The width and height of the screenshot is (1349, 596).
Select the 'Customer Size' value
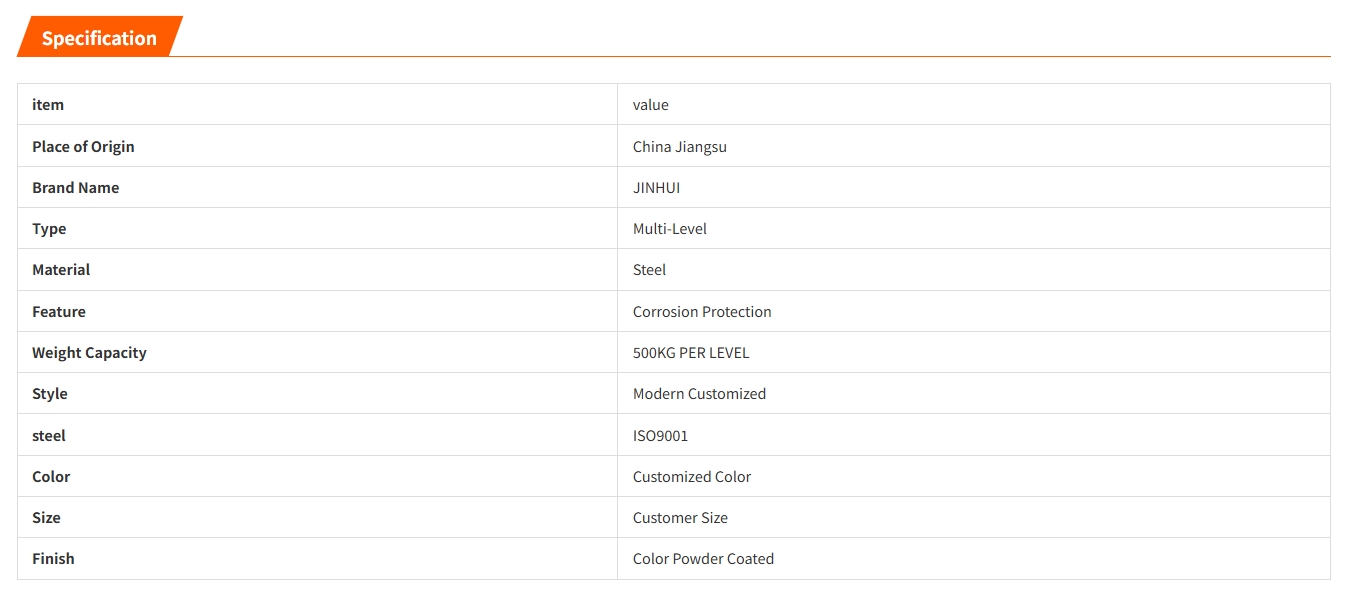pos(680,518)
